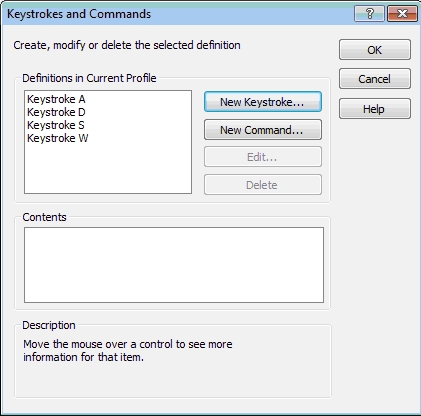Click the 'Create, modify or delete' instruction text

click(x=127, y=45)
